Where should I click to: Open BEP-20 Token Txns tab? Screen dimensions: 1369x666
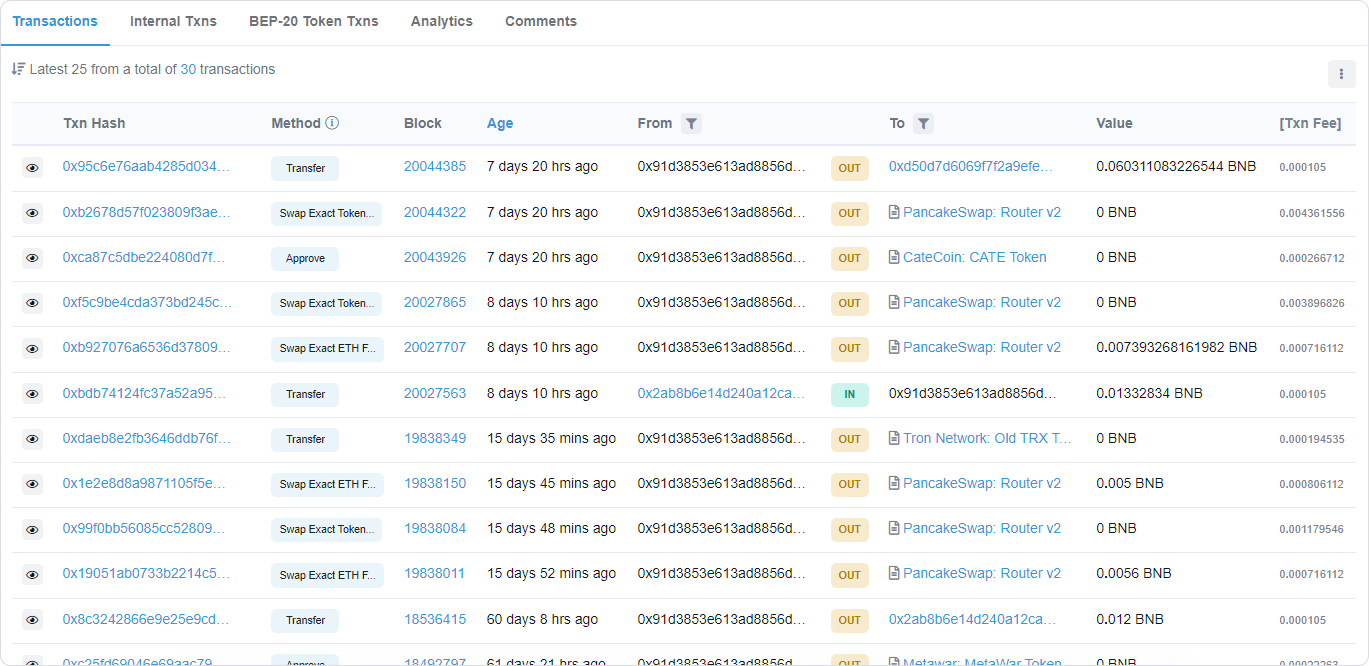[314, 21]
